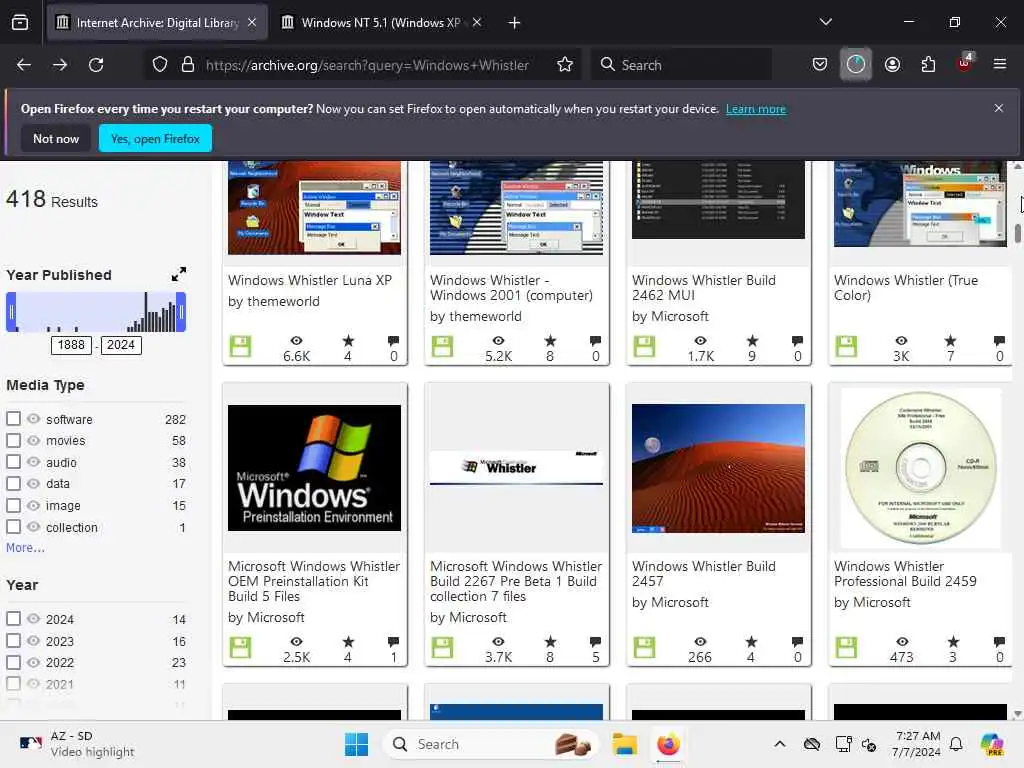Image resolution: width=1024 pixels, height=768 pixels.
Task: Open the Firefox application menu
Action: click(999, 65)
